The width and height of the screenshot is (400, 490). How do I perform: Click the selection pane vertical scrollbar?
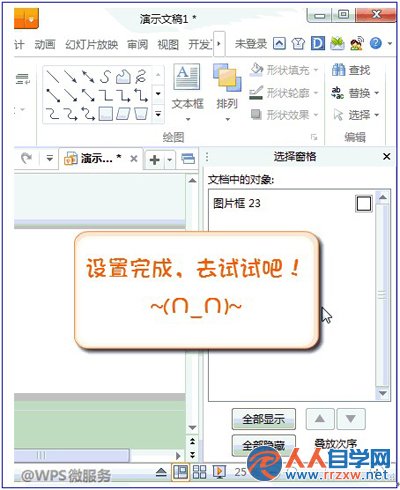point(382,294)
